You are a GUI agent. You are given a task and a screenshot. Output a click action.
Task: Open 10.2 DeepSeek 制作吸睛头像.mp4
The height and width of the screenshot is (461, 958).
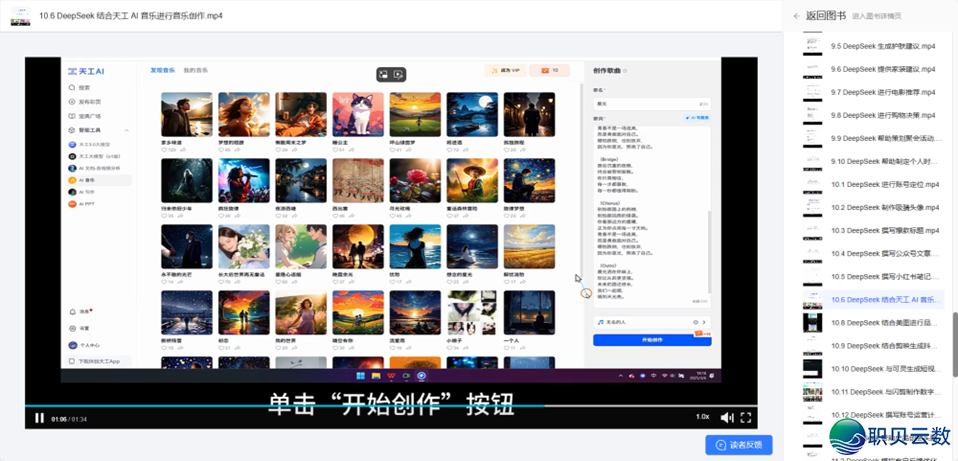[x=885, y=208]
